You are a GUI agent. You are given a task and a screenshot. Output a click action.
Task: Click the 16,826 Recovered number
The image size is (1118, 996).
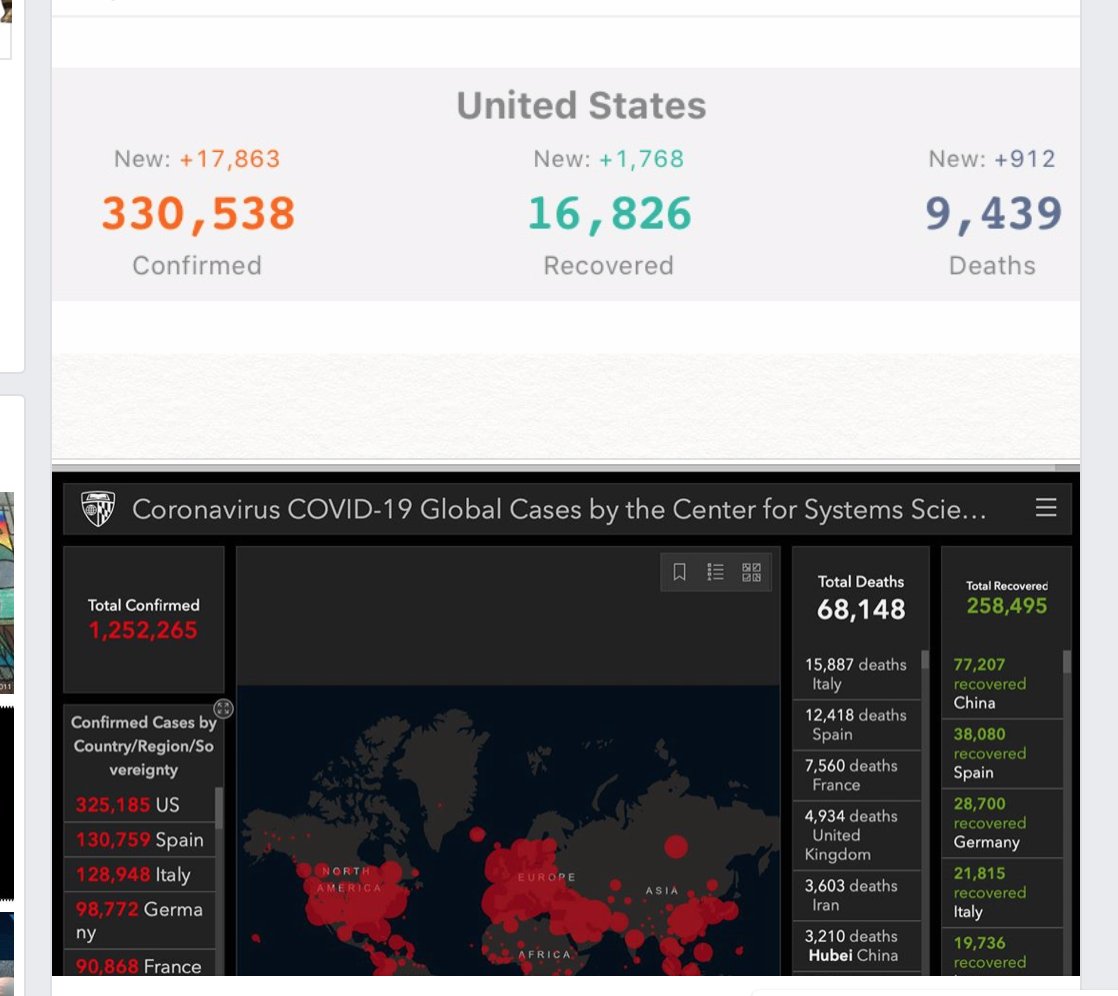click(x=610, y=213)
